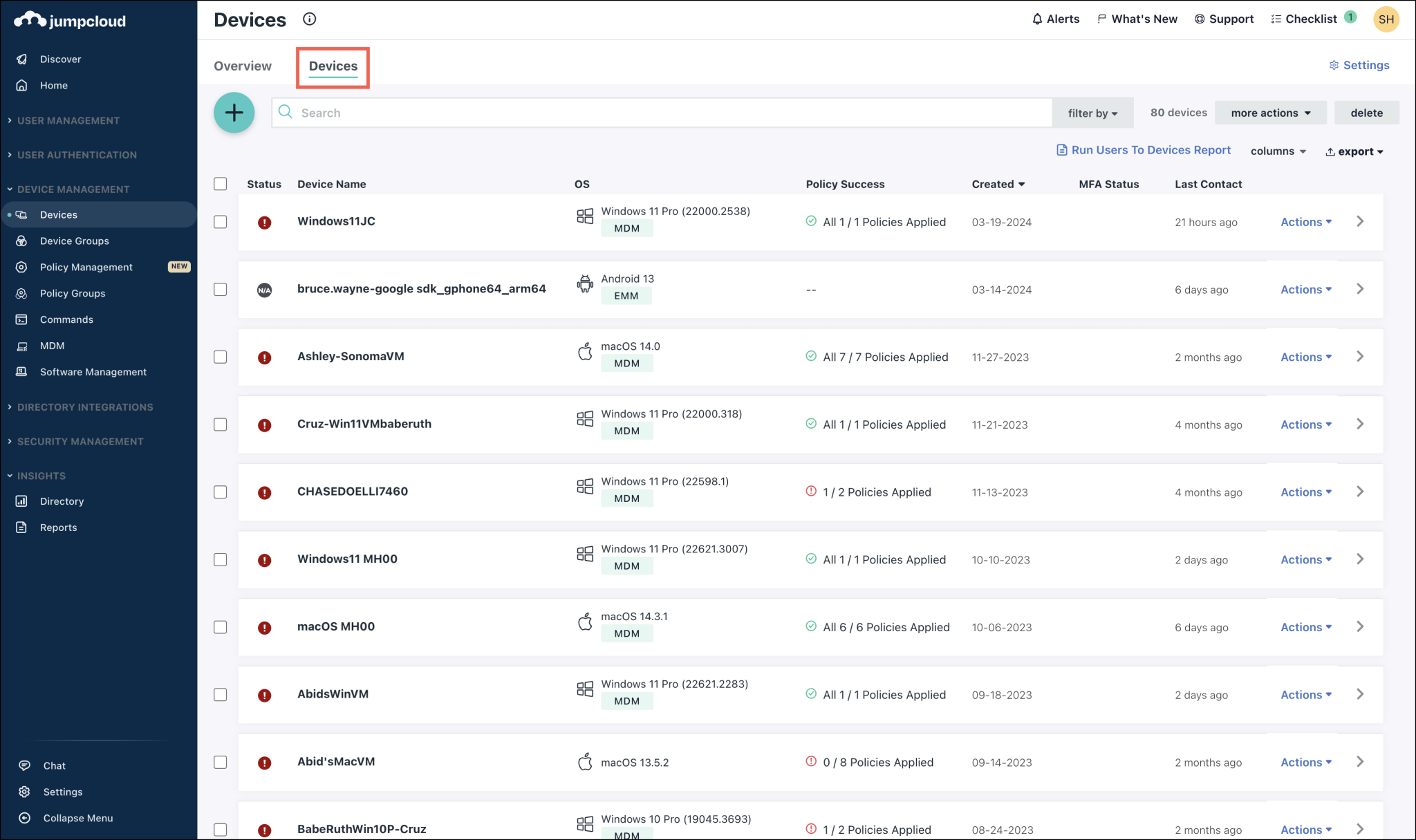
Task: Open the columns dropdown
Action: 1278,151
